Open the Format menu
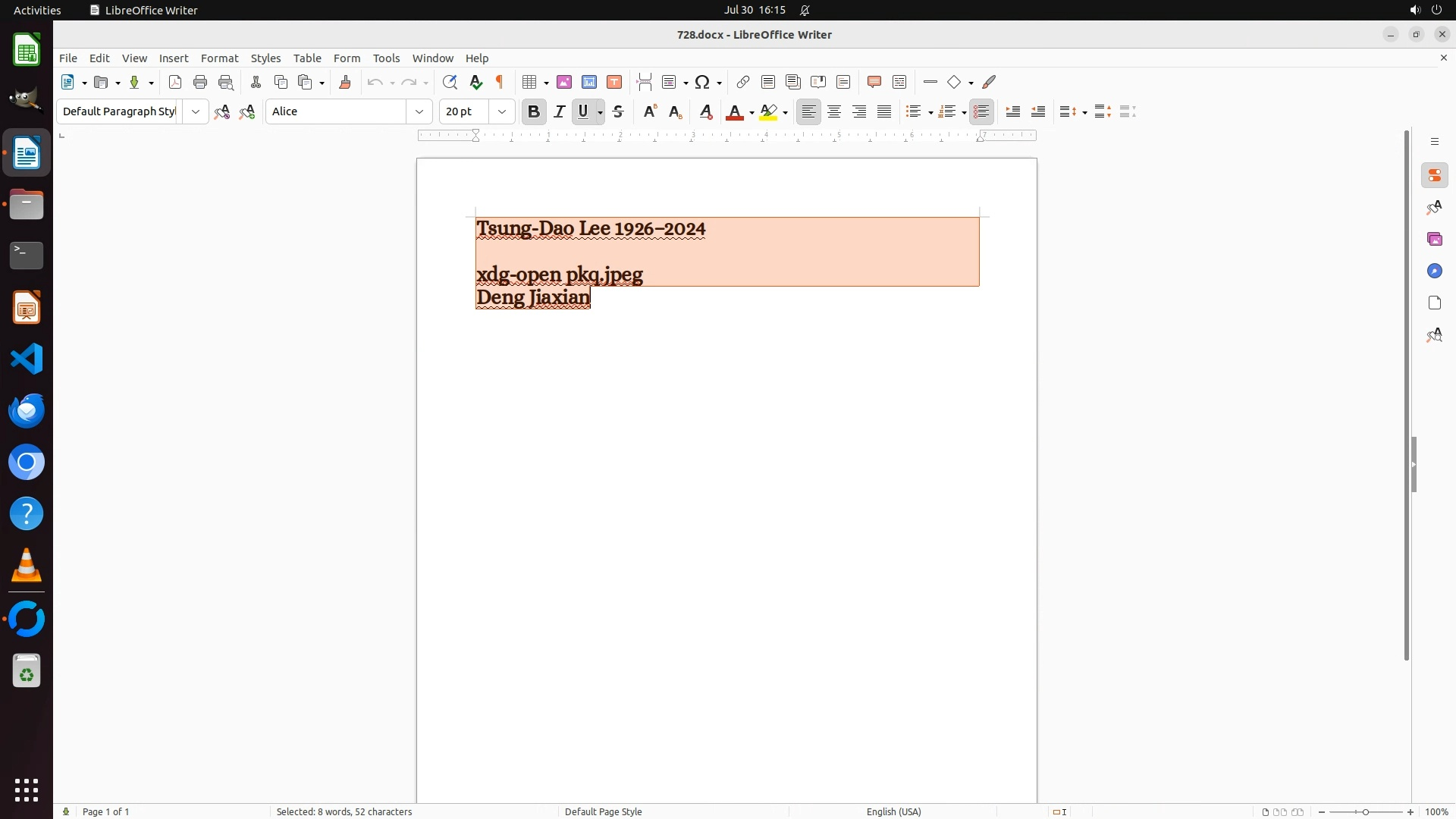1456x819 pixels. (x=219, y=58)
